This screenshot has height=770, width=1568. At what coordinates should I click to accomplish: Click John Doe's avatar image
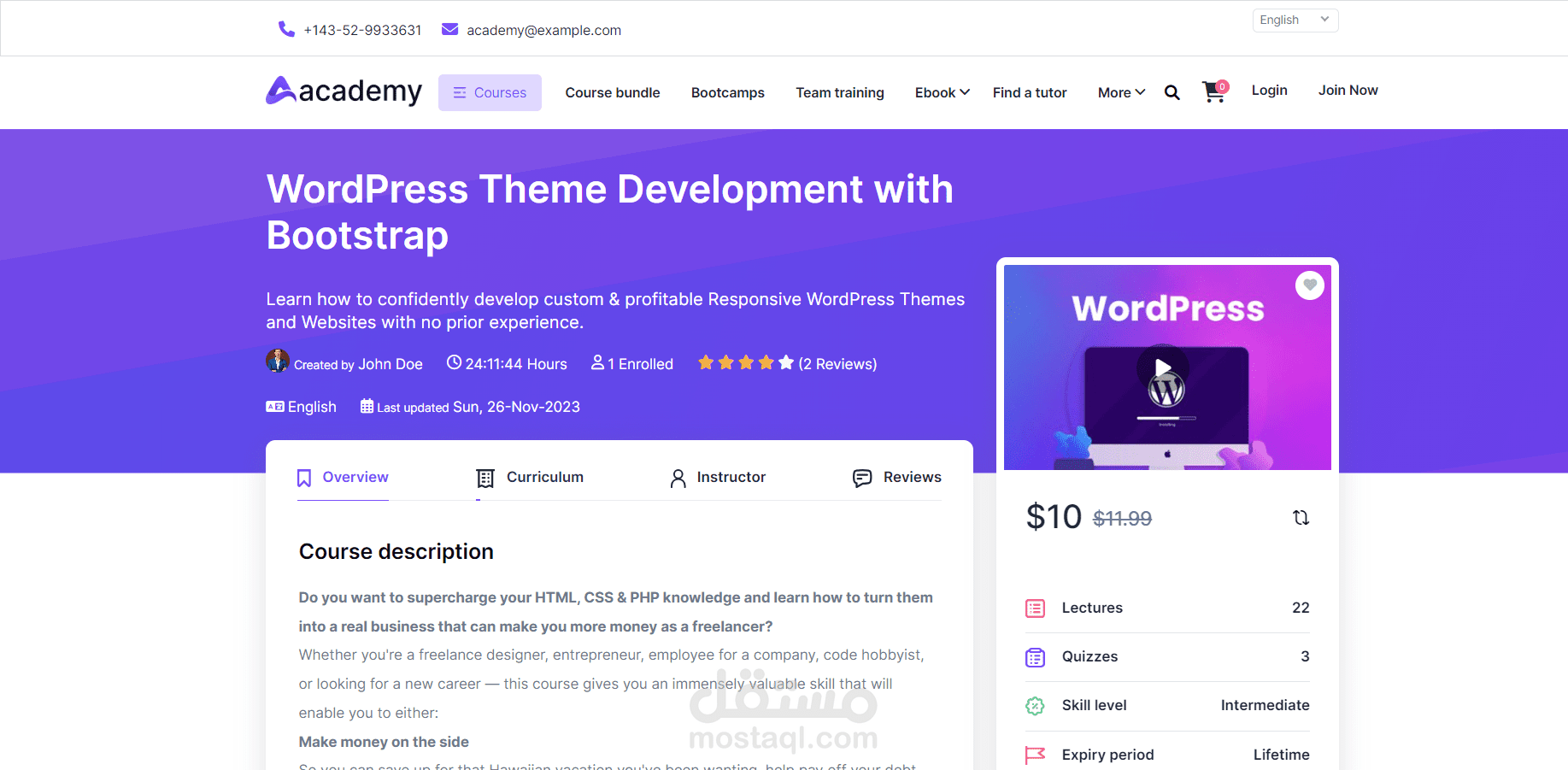pyautogui.click(x=278, y=361)
